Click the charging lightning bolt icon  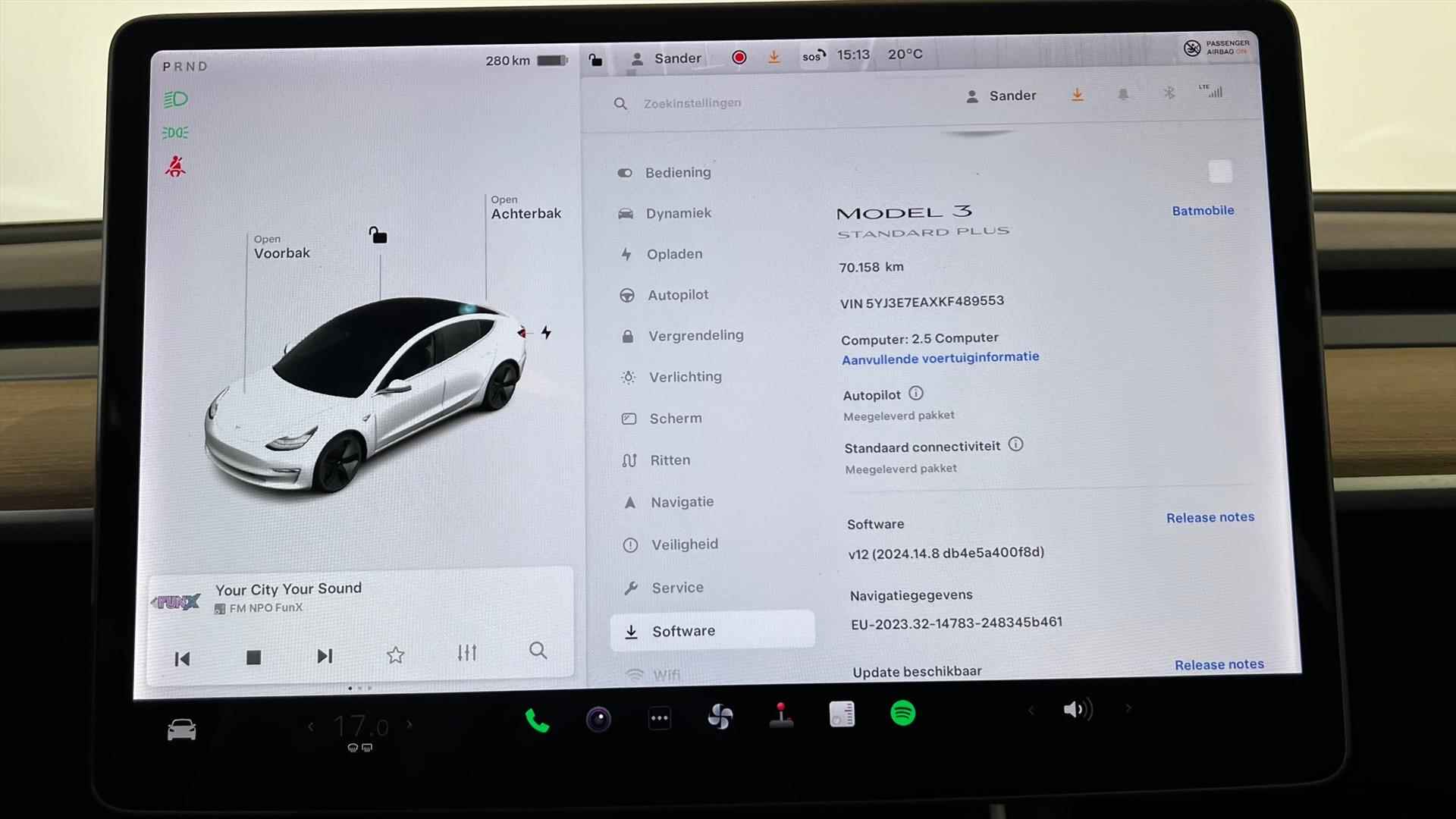click(545, 332)
